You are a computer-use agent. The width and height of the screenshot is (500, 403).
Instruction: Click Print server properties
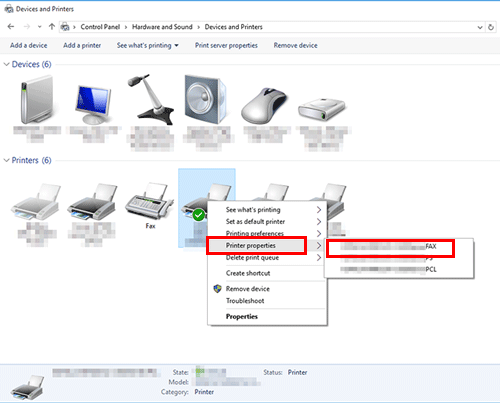point(226,45)
